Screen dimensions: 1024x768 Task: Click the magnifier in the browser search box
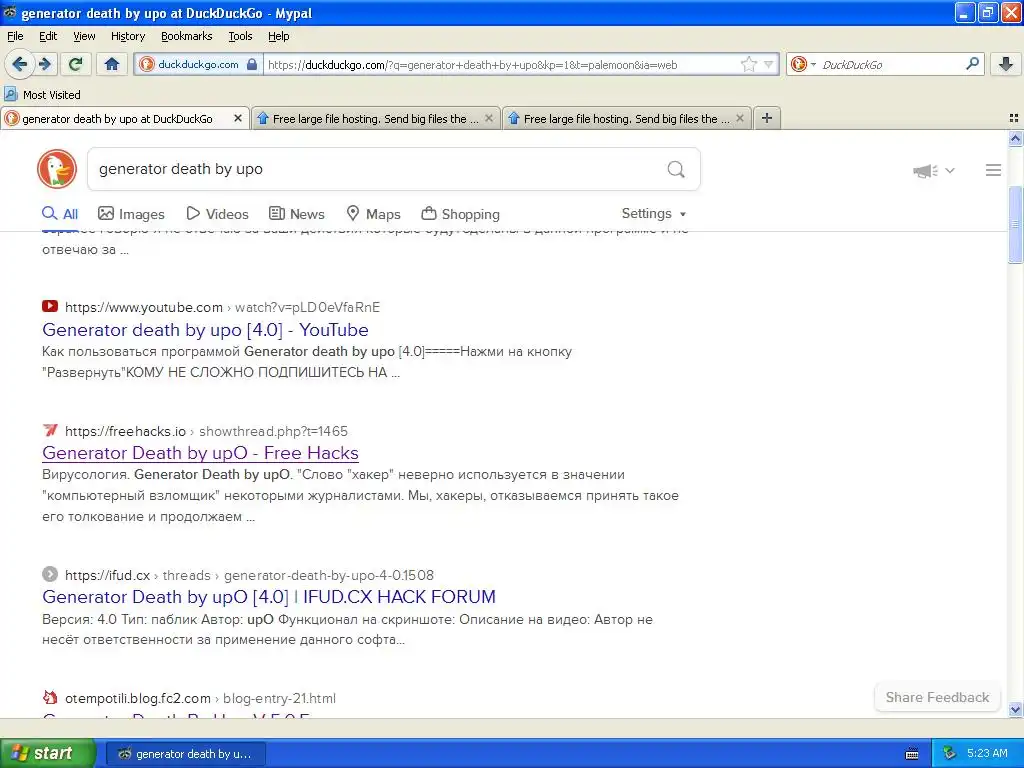point(972,64)
